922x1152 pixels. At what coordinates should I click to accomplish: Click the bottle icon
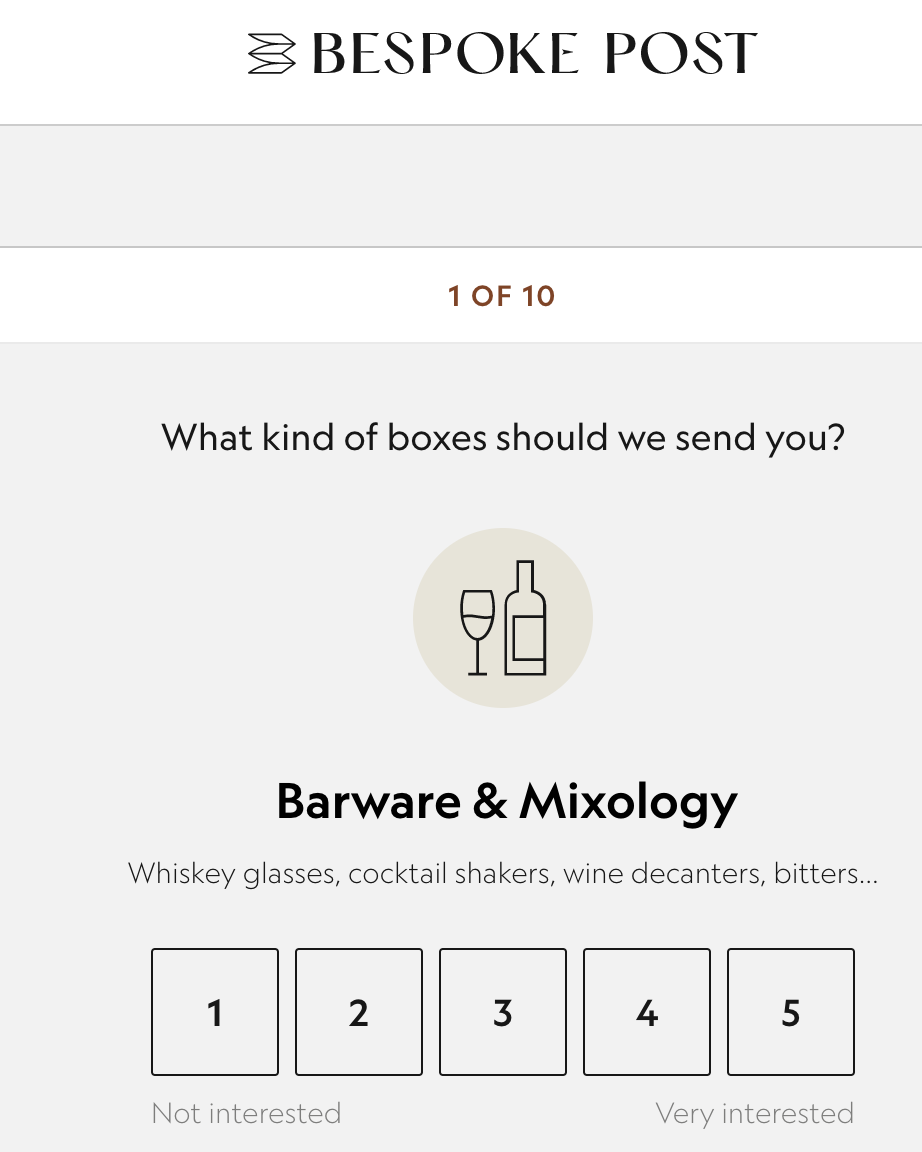coord(526,618)
